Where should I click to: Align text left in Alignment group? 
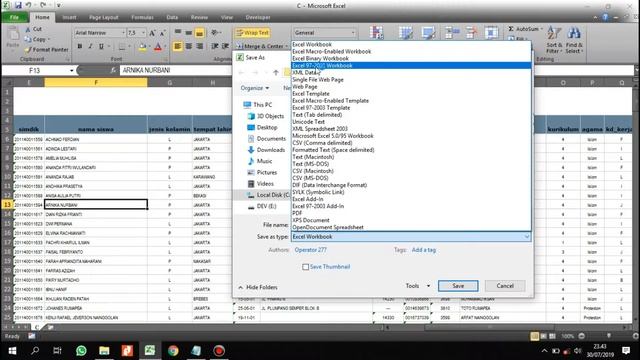178,46
